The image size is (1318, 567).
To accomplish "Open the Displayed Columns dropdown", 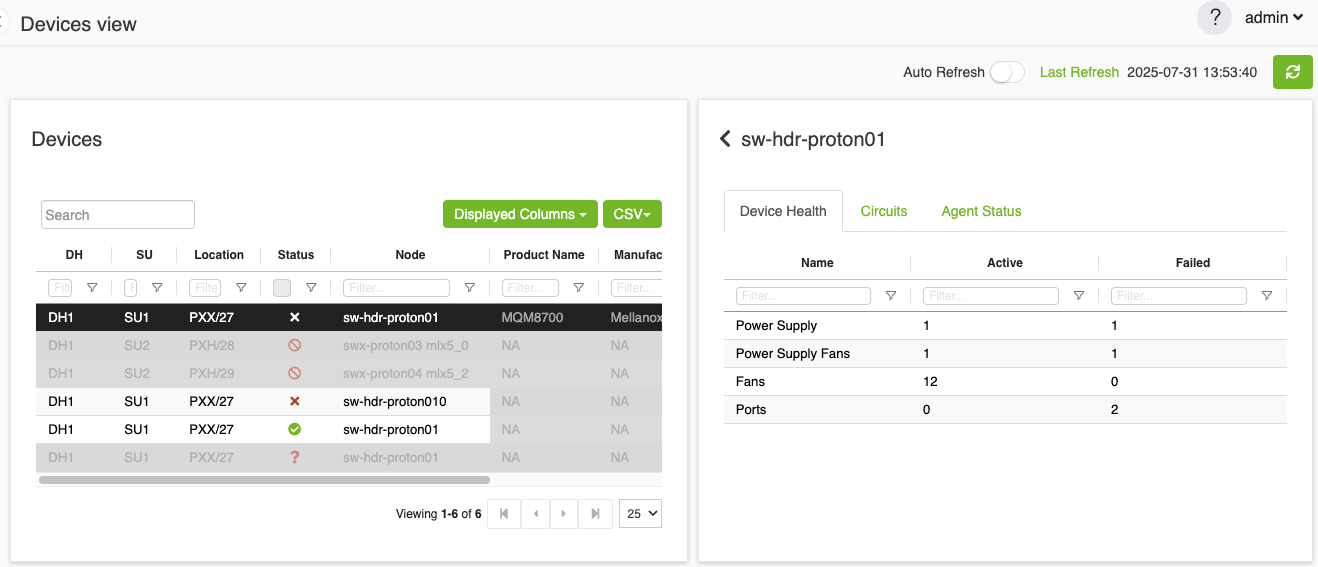I will (x=520, y=214).
